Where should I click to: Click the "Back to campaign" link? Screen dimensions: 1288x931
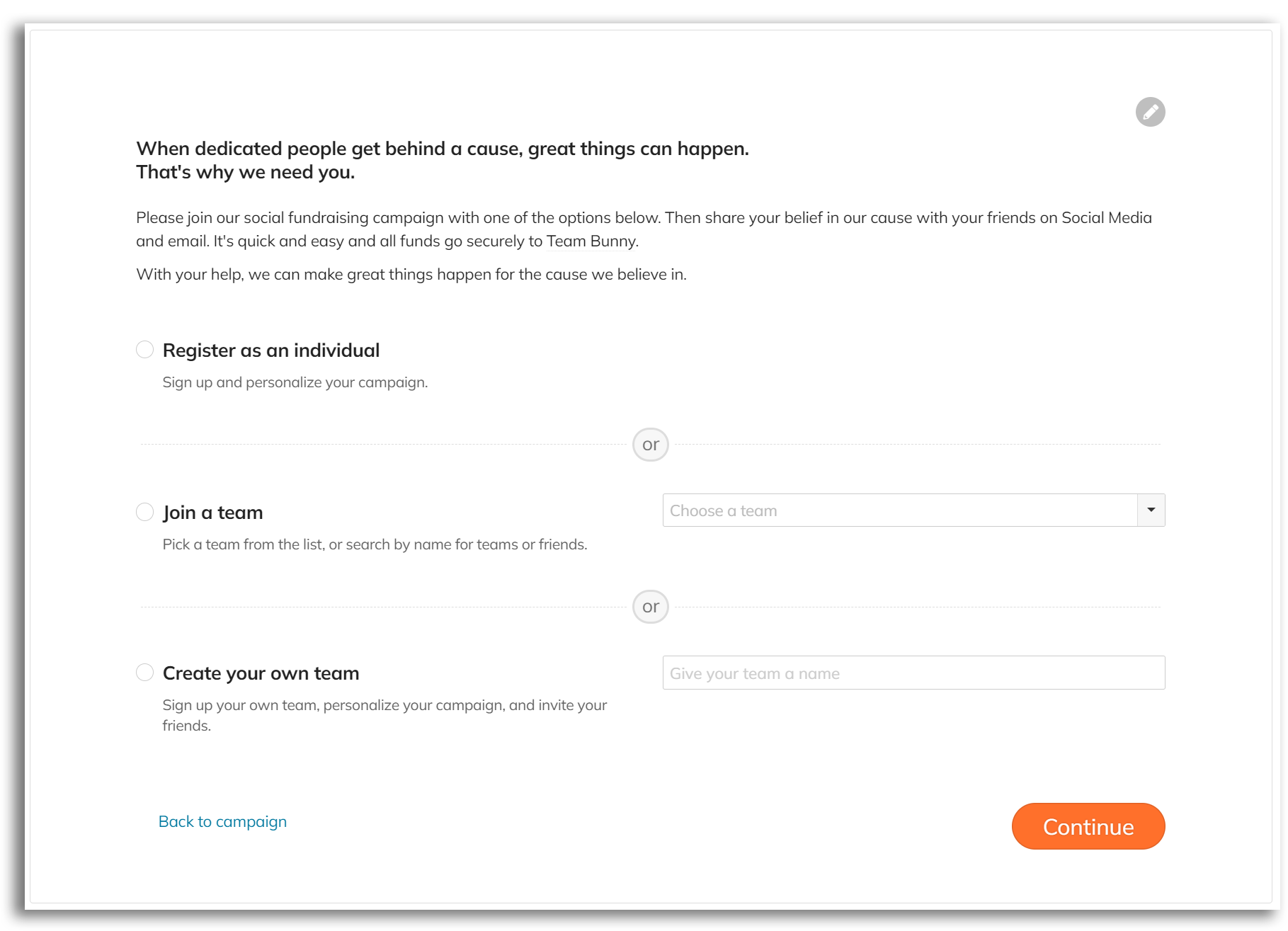coord(222,821)
